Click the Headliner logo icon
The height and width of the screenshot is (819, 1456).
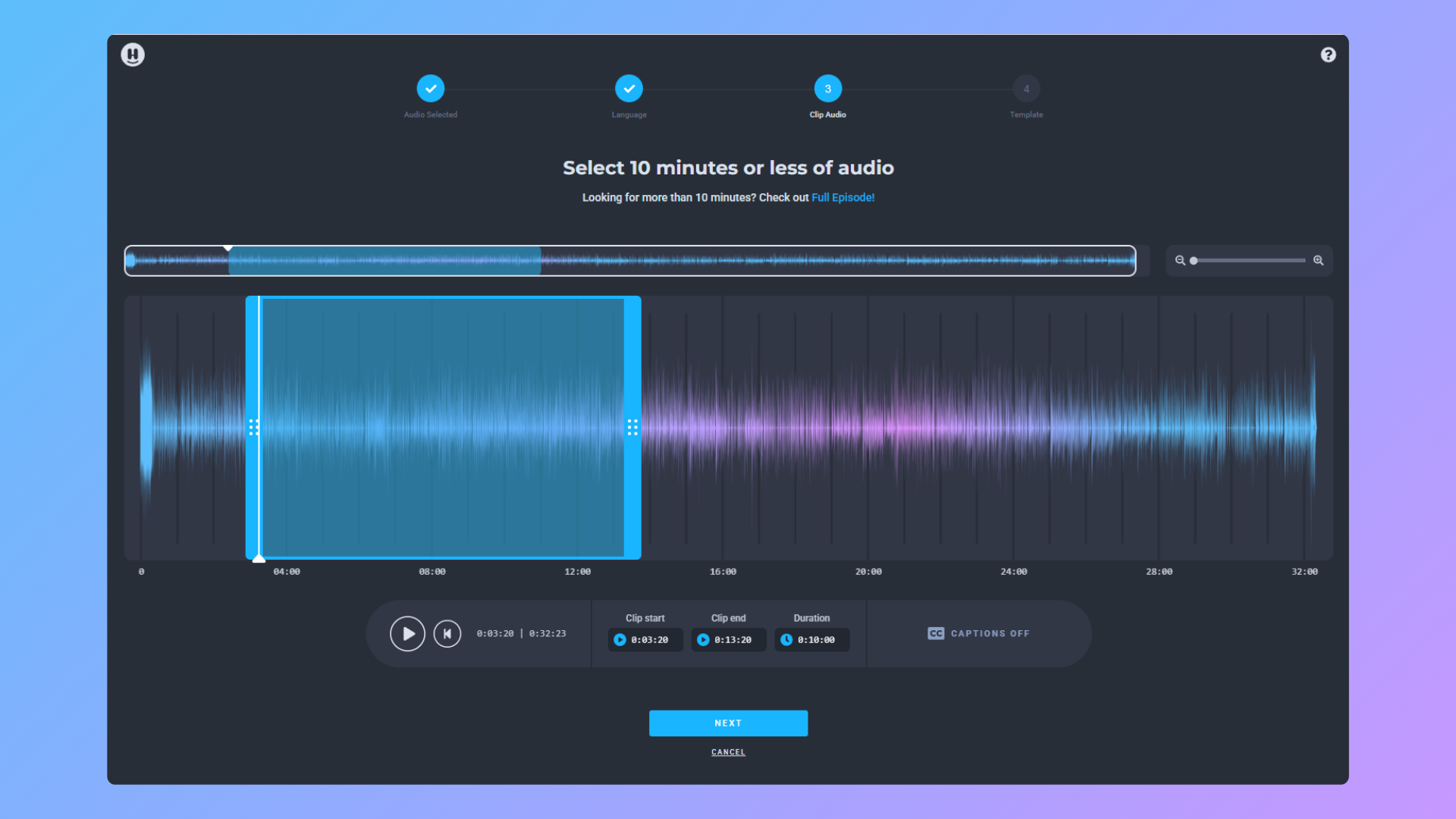point(133,55)
